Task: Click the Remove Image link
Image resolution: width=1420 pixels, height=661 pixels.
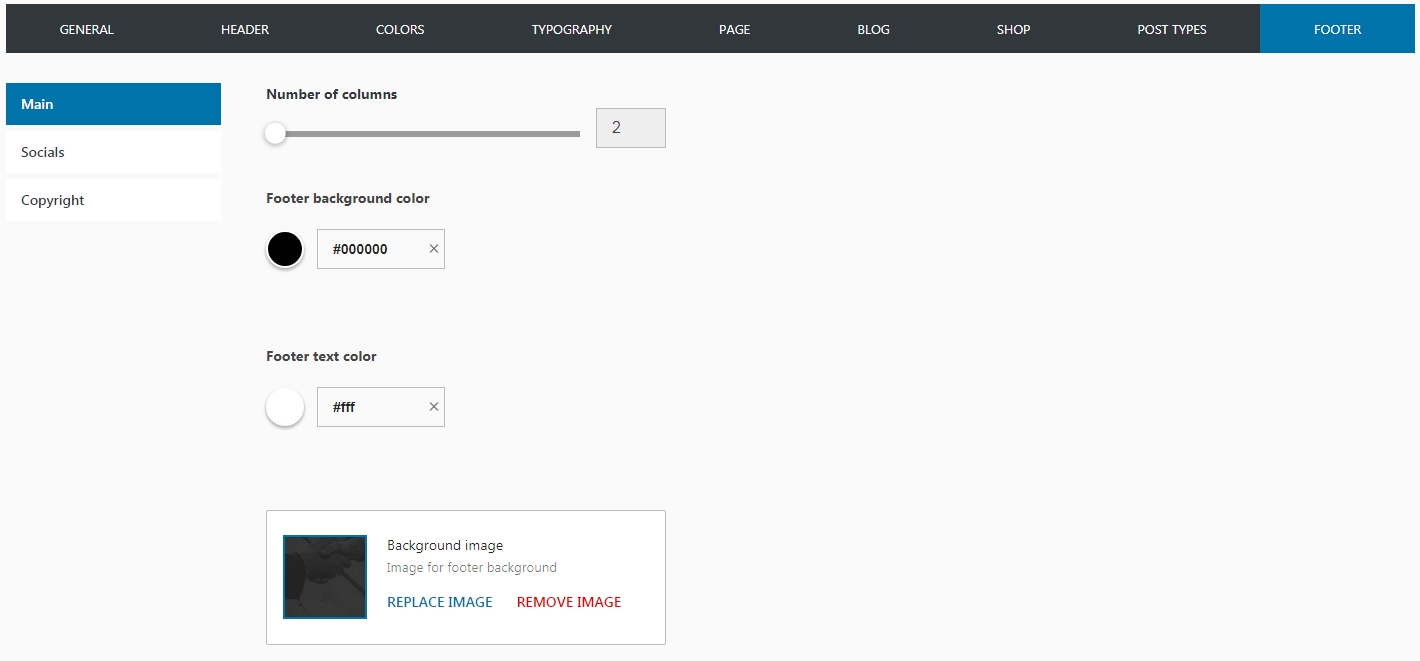Action: (568, 602)
